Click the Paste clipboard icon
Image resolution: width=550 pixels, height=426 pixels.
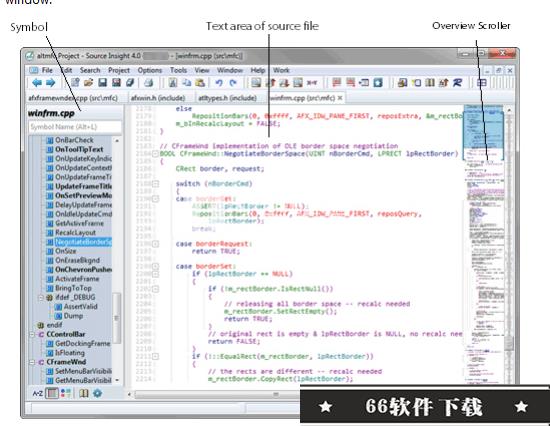(200, 83)
